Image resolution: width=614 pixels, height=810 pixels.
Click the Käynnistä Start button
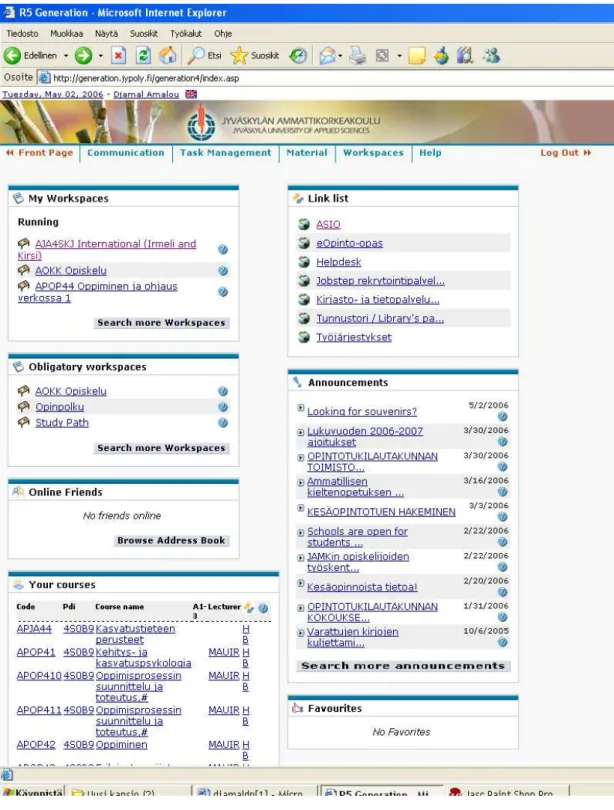33,793
